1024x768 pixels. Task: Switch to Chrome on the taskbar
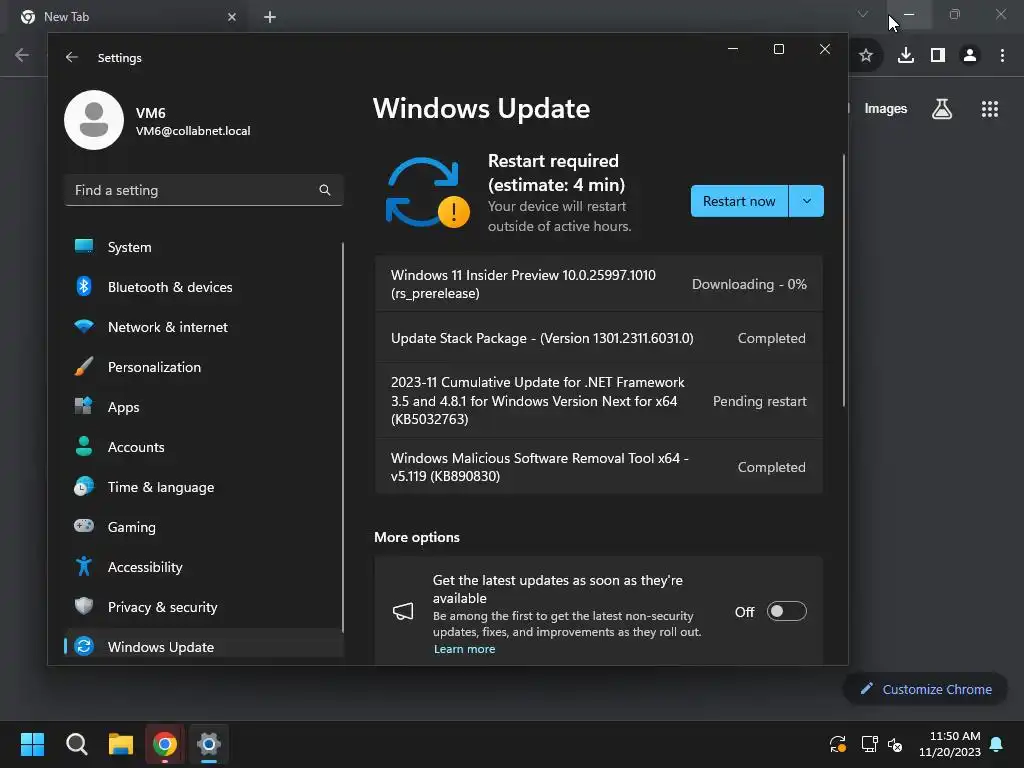(165, 744)
